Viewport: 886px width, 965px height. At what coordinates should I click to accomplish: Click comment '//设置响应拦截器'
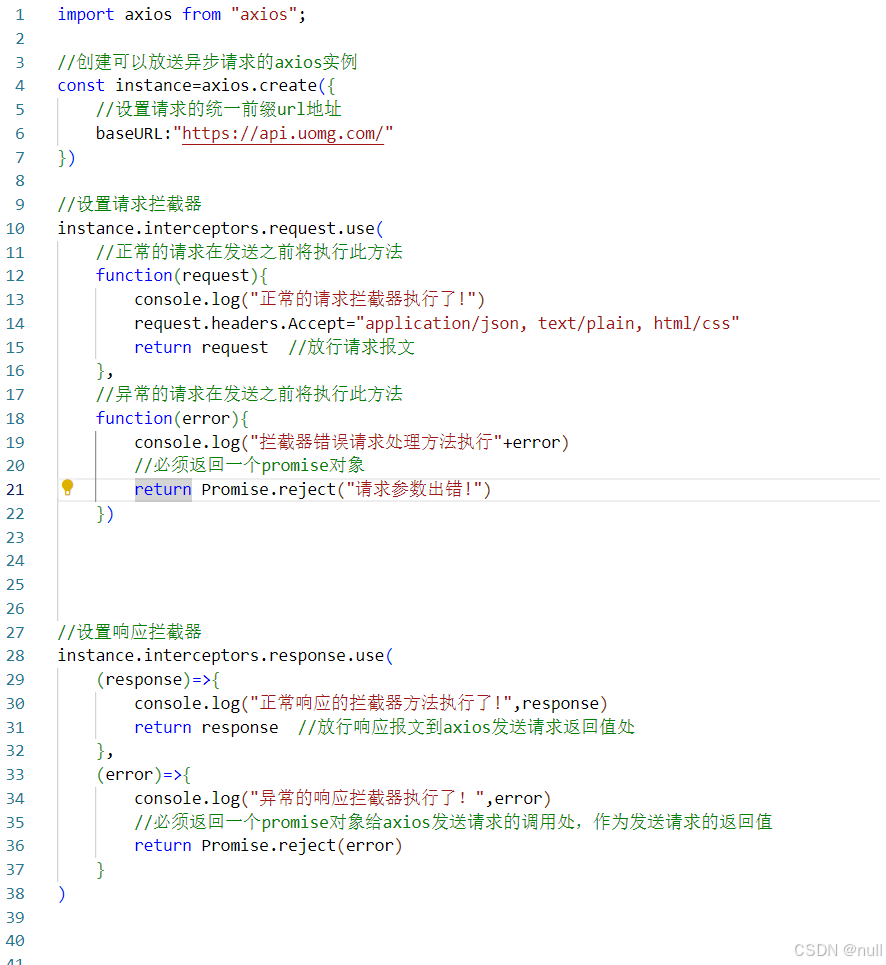(x=130, y=632)
